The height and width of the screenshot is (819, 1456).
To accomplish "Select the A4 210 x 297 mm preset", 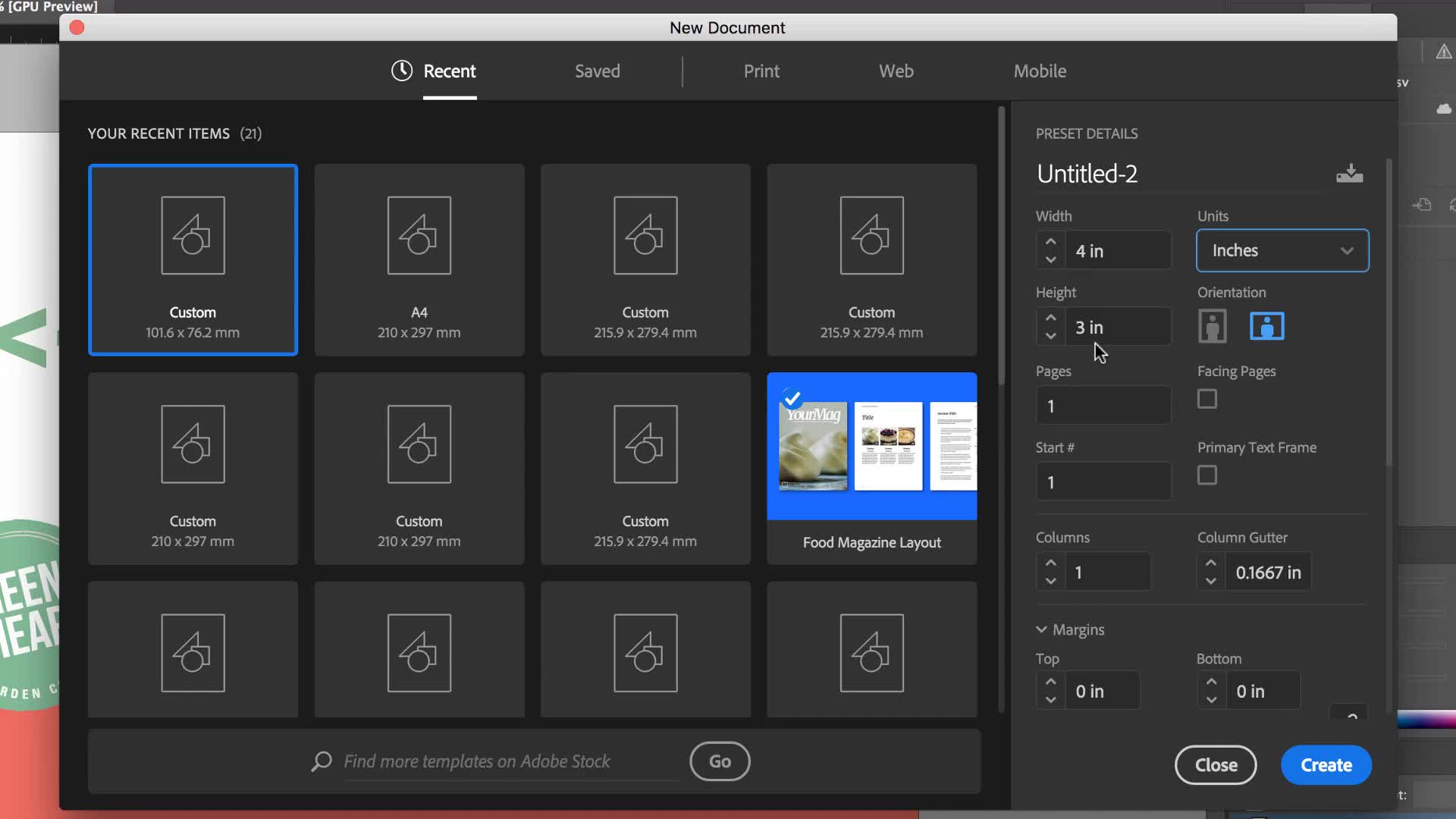I will [419, 259].
